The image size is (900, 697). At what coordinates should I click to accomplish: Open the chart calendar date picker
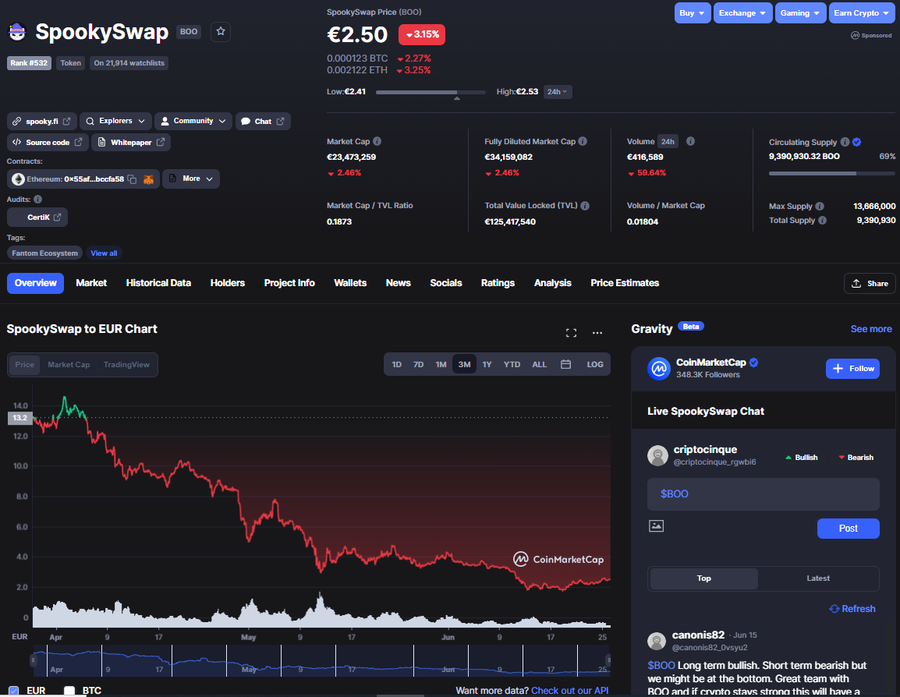(x=565, y=364)
